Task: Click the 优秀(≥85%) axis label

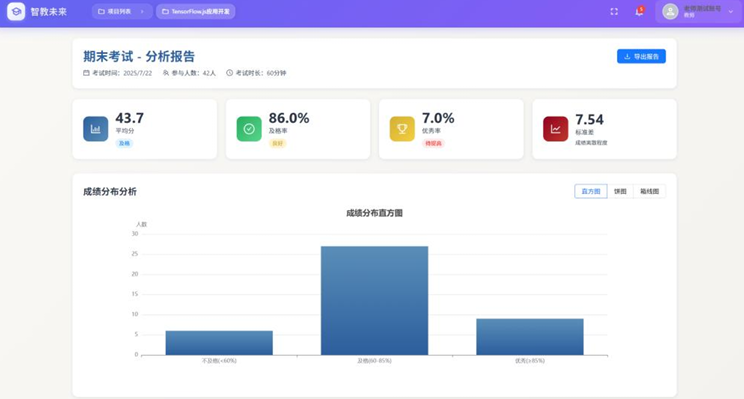Action: tap(530, 361)
